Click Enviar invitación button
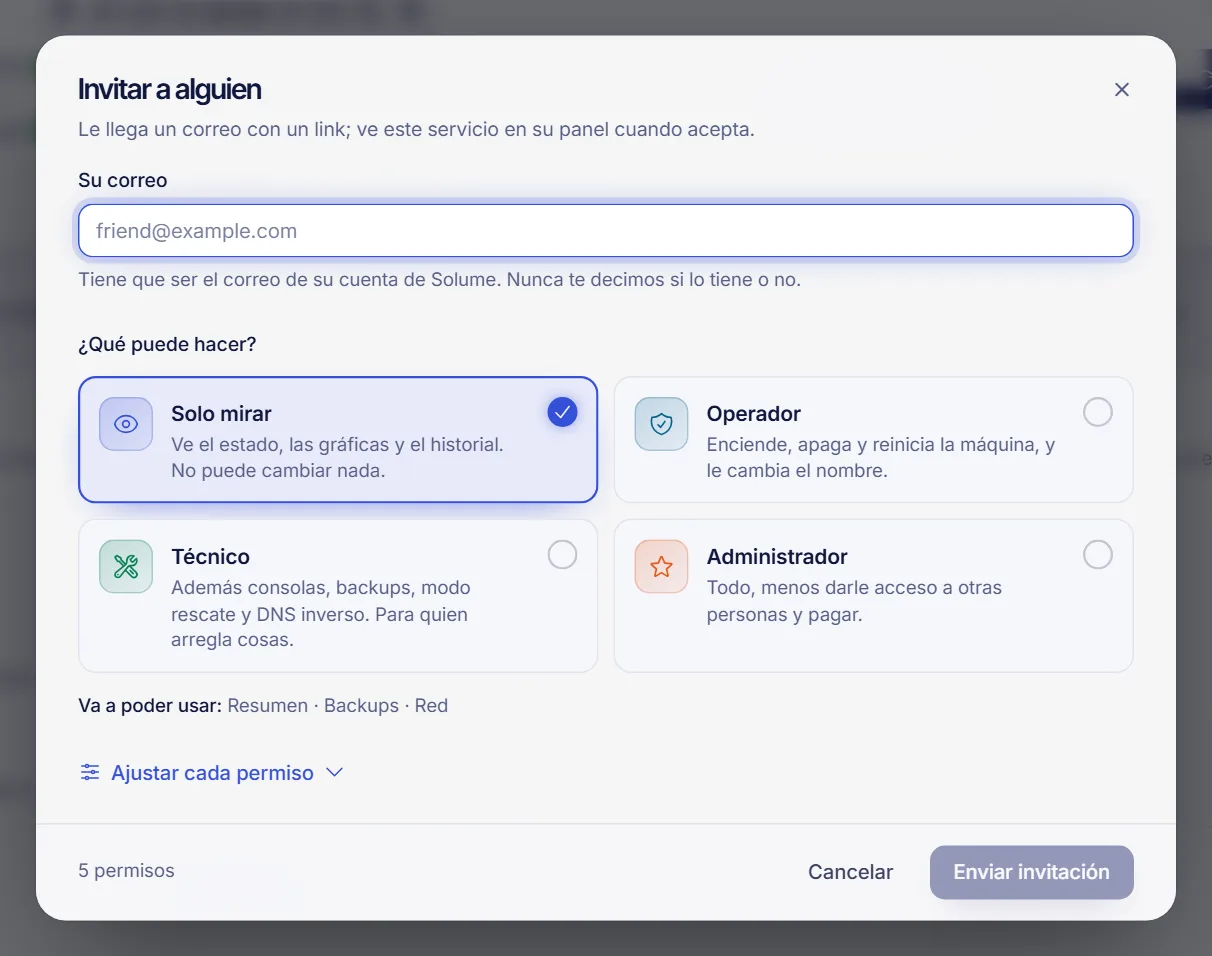The width and height of the screenshot is (1212, 956). pyautogui.click(x=1031, y=872)
